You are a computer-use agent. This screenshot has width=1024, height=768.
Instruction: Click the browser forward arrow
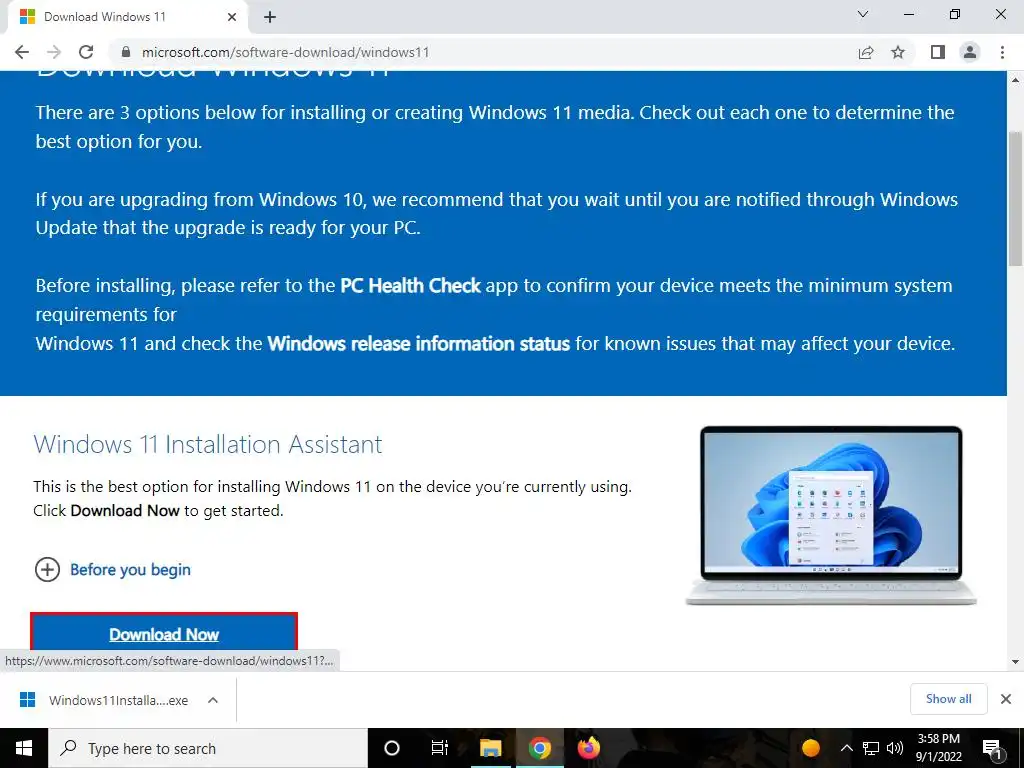[x=54, y=52]
